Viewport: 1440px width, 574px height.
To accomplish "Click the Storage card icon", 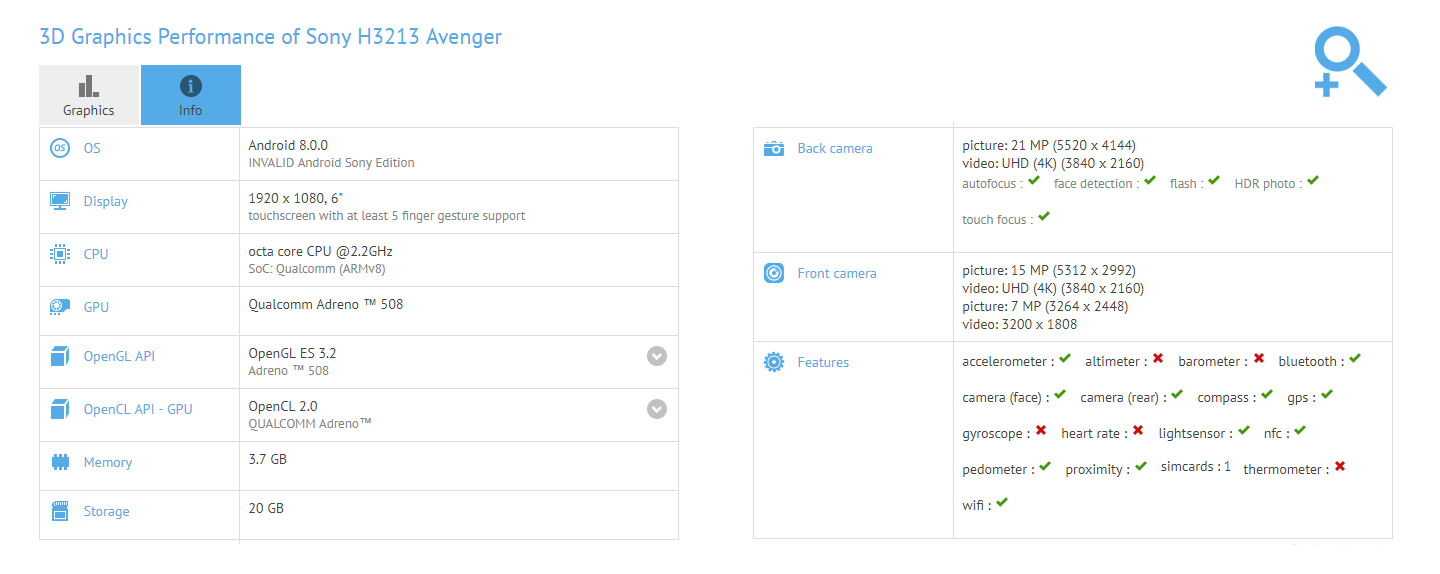I will coord(60,511).
